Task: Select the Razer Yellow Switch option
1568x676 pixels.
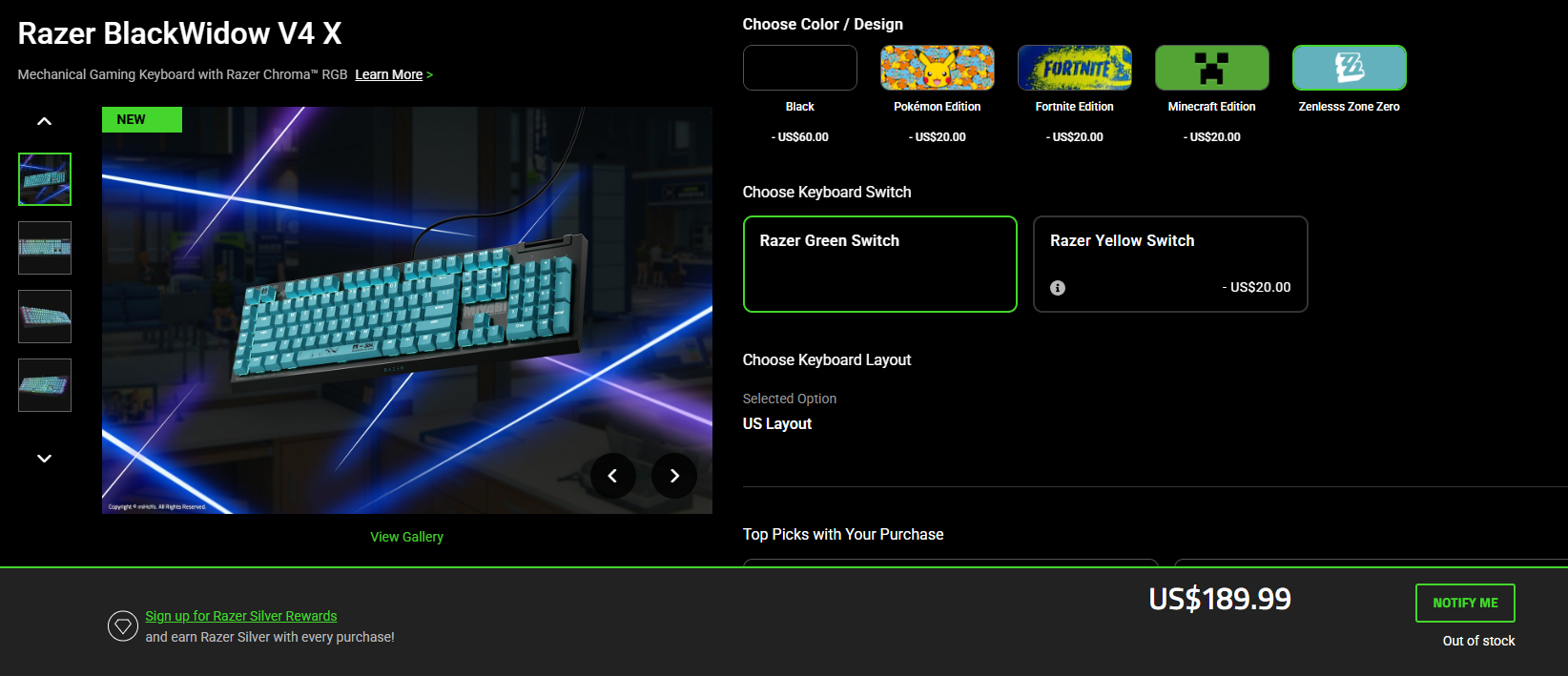Action: [1170, 264]
